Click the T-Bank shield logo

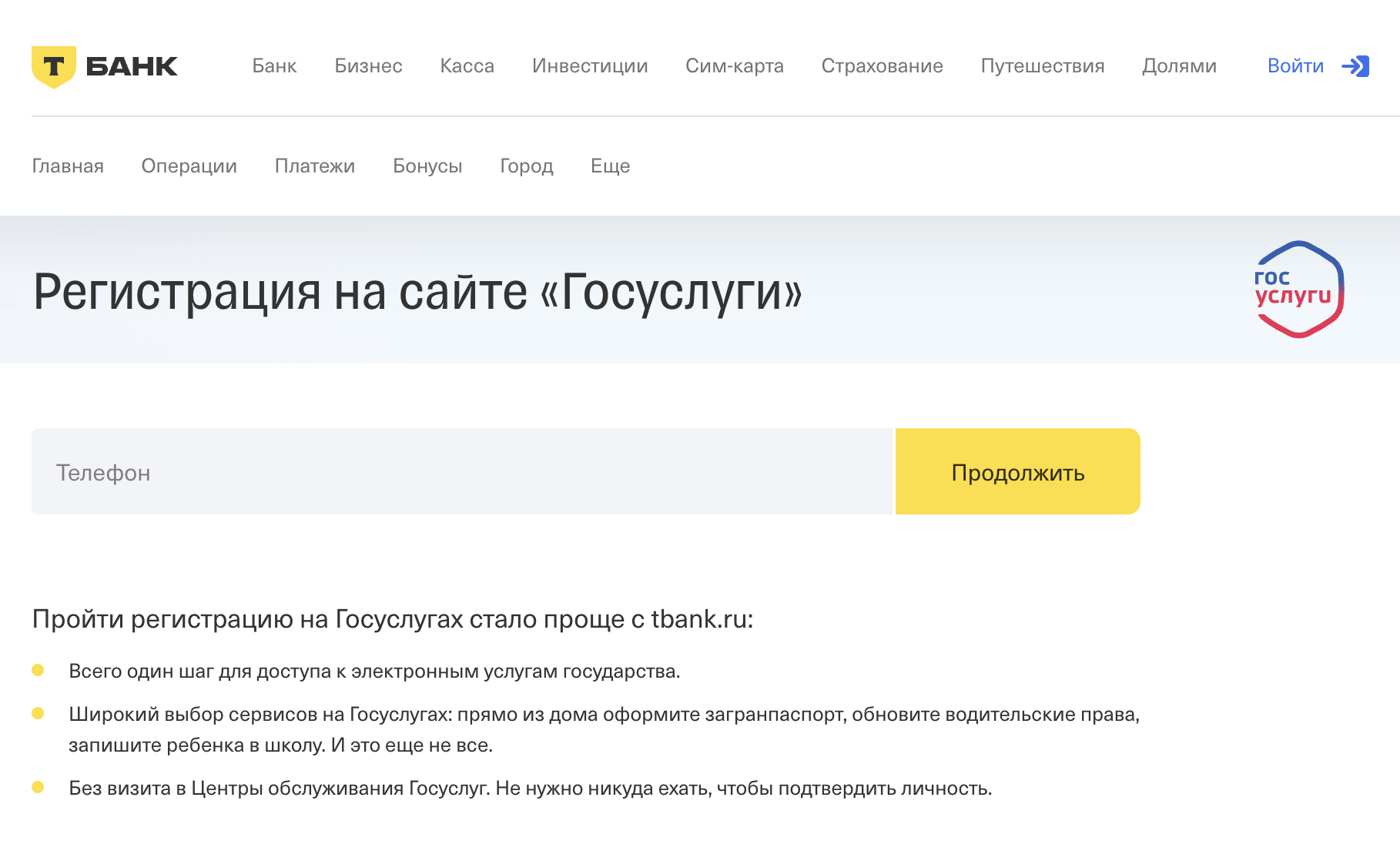coord(53,67)
